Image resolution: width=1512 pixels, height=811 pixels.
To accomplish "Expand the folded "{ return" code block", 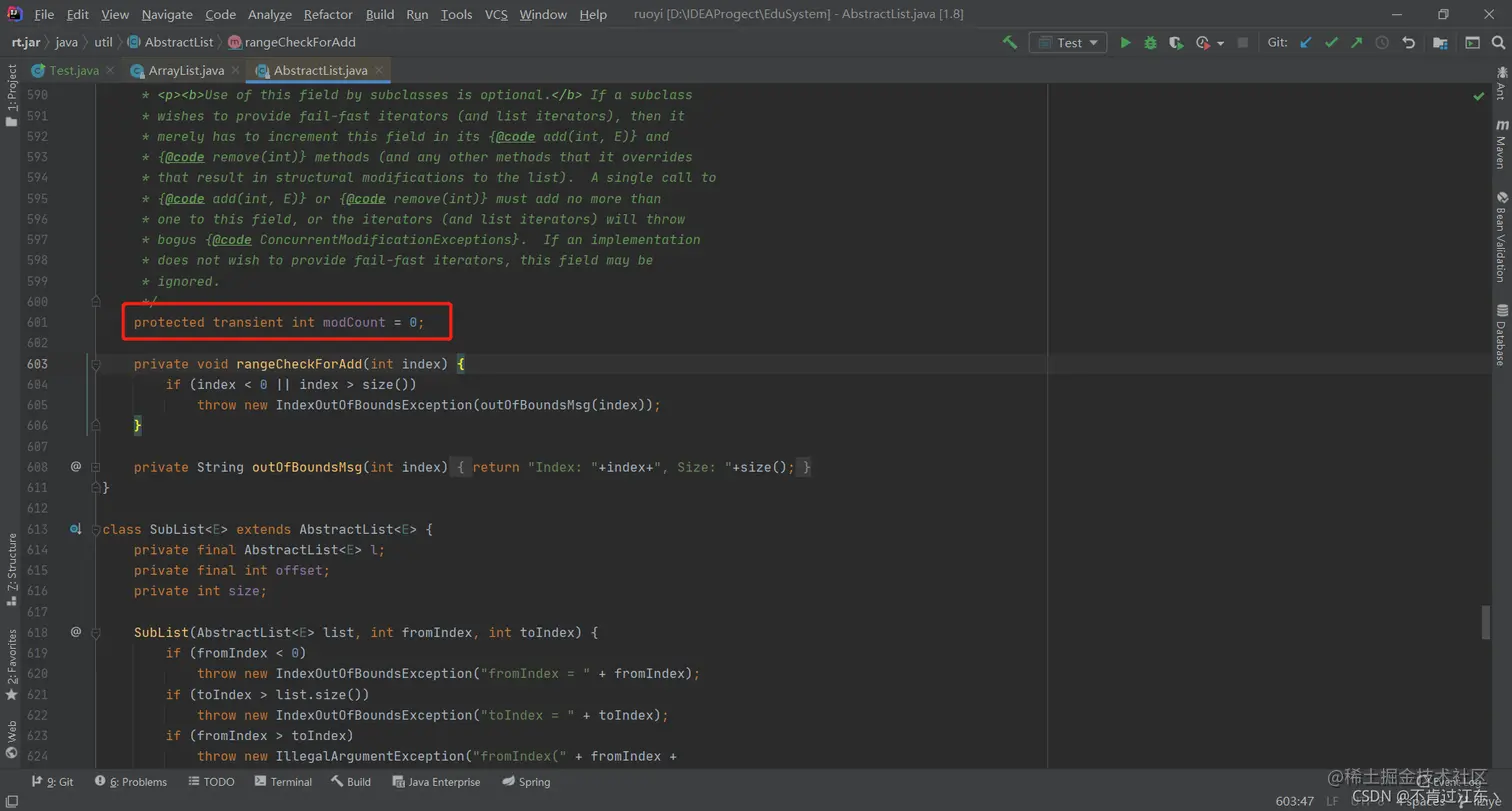I will click(x=633, y=467).
